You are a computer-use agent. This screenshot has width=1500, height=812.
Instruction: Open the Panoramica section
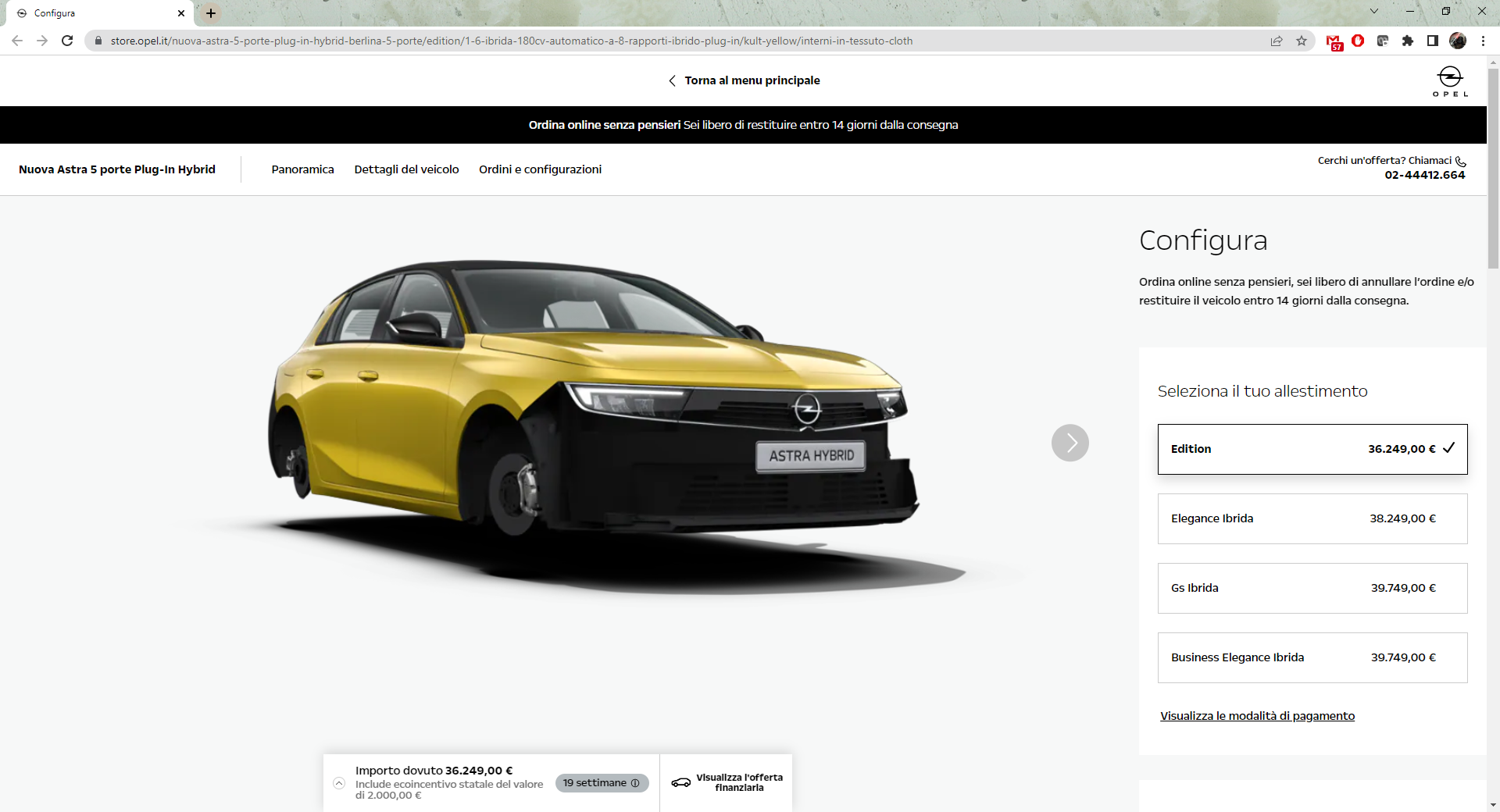[x=302, y=169]
